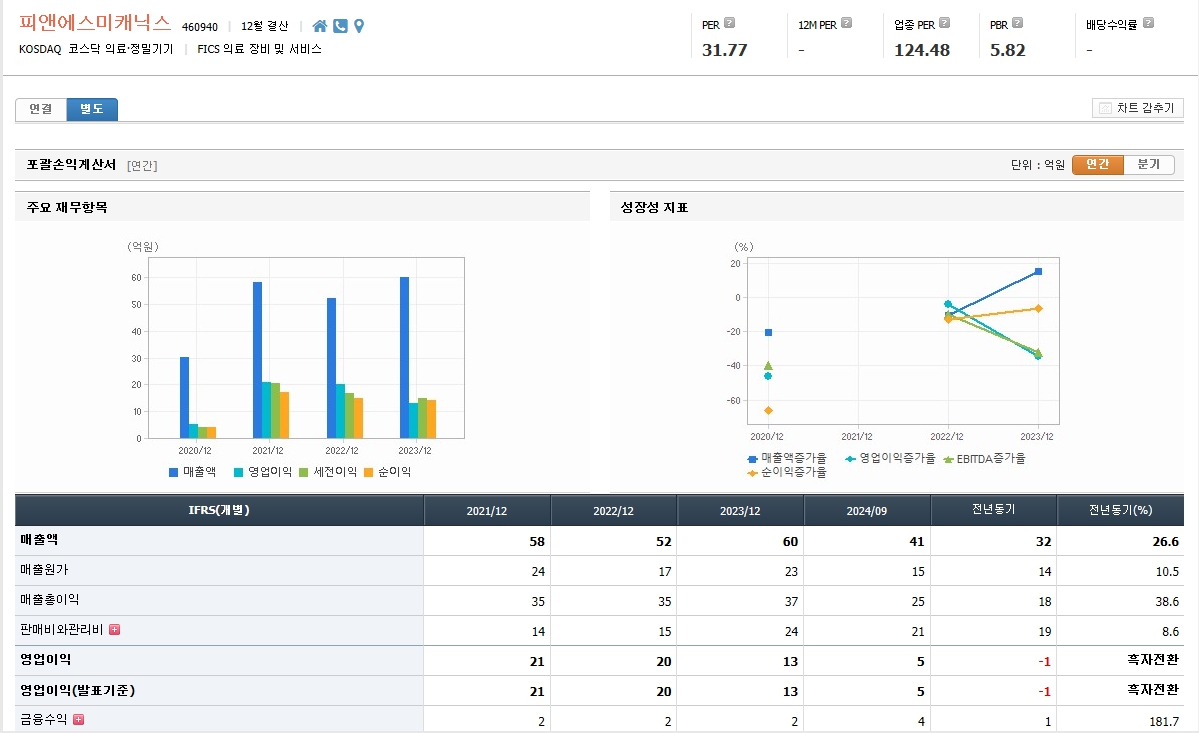Select the 매출원가 row label
This screenshot has height=733, width=1199.
[44, 569]
